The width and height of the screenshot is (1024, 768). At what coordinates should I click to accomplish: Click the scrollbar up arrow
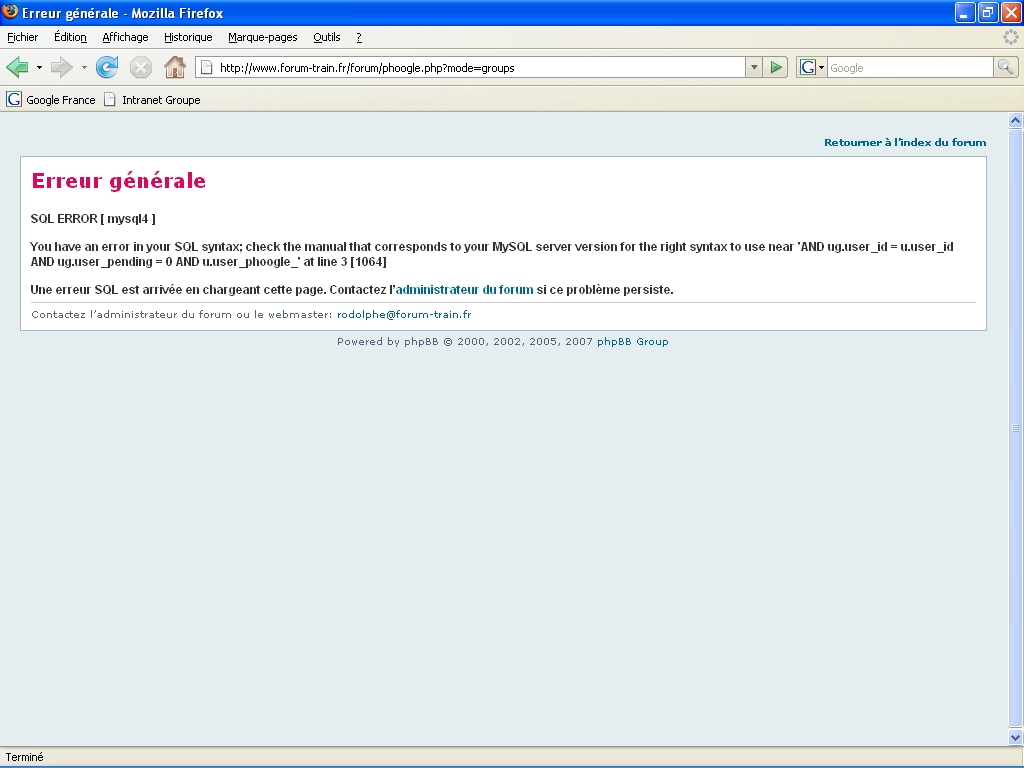pyautogui.click(x=1016, y=120)
